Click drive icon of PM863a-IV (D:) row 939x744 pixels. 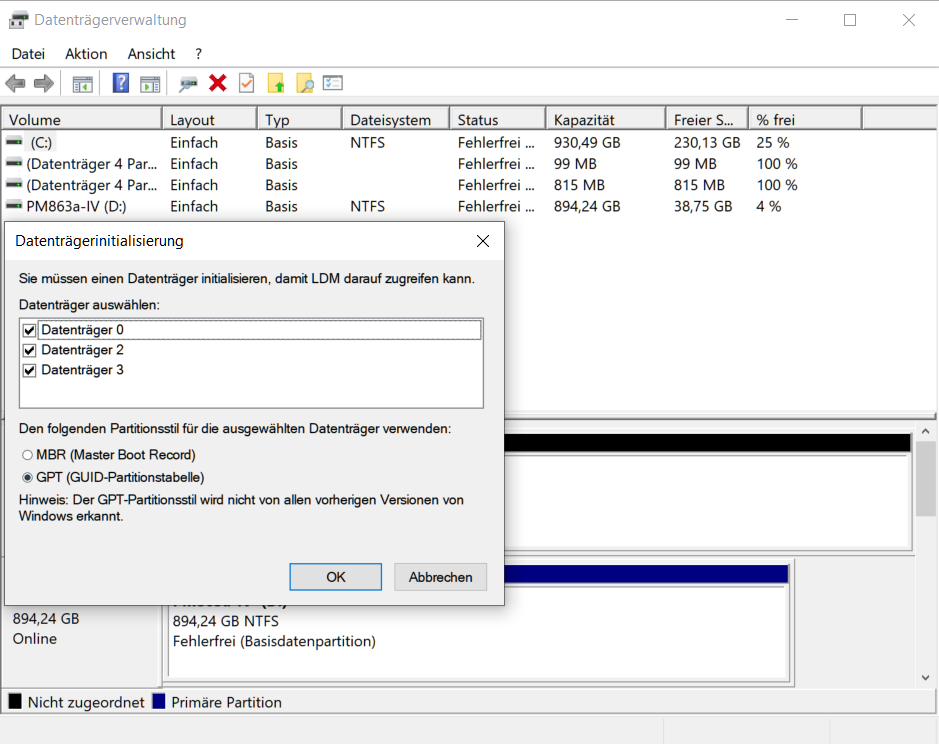14,205
